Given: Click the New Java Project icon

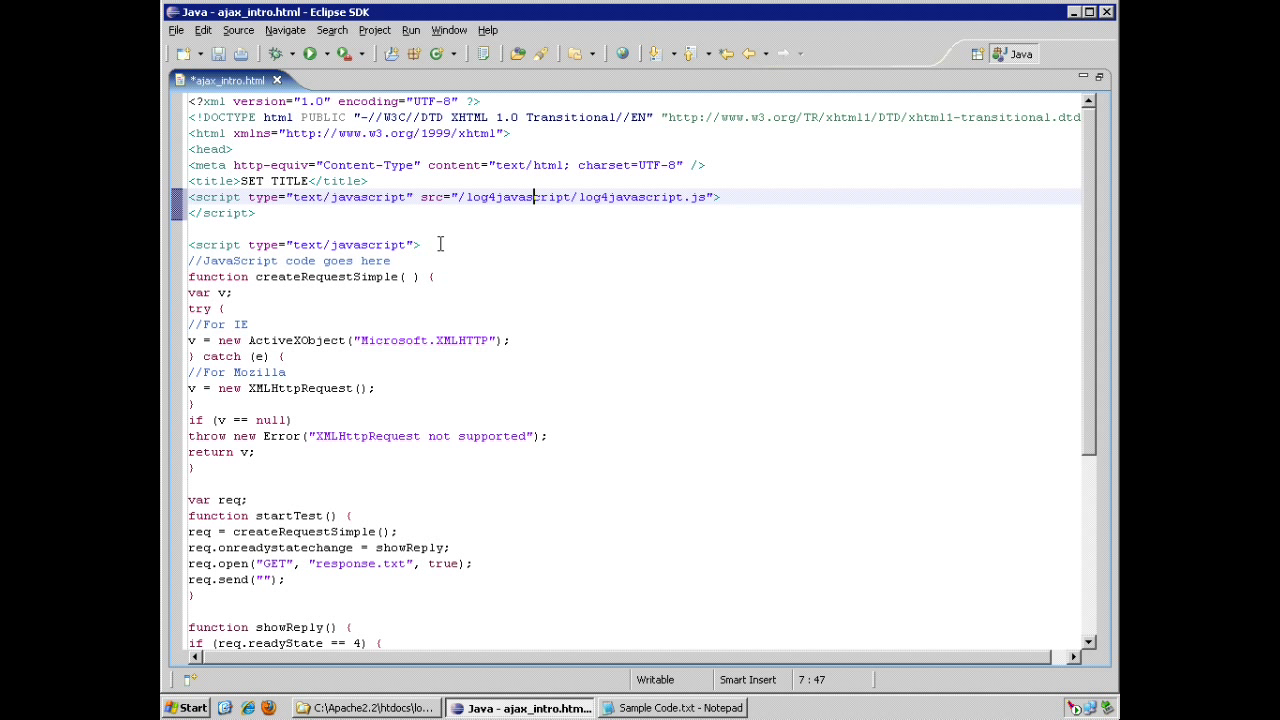Looking at the screenshot, I should point(391,54).
